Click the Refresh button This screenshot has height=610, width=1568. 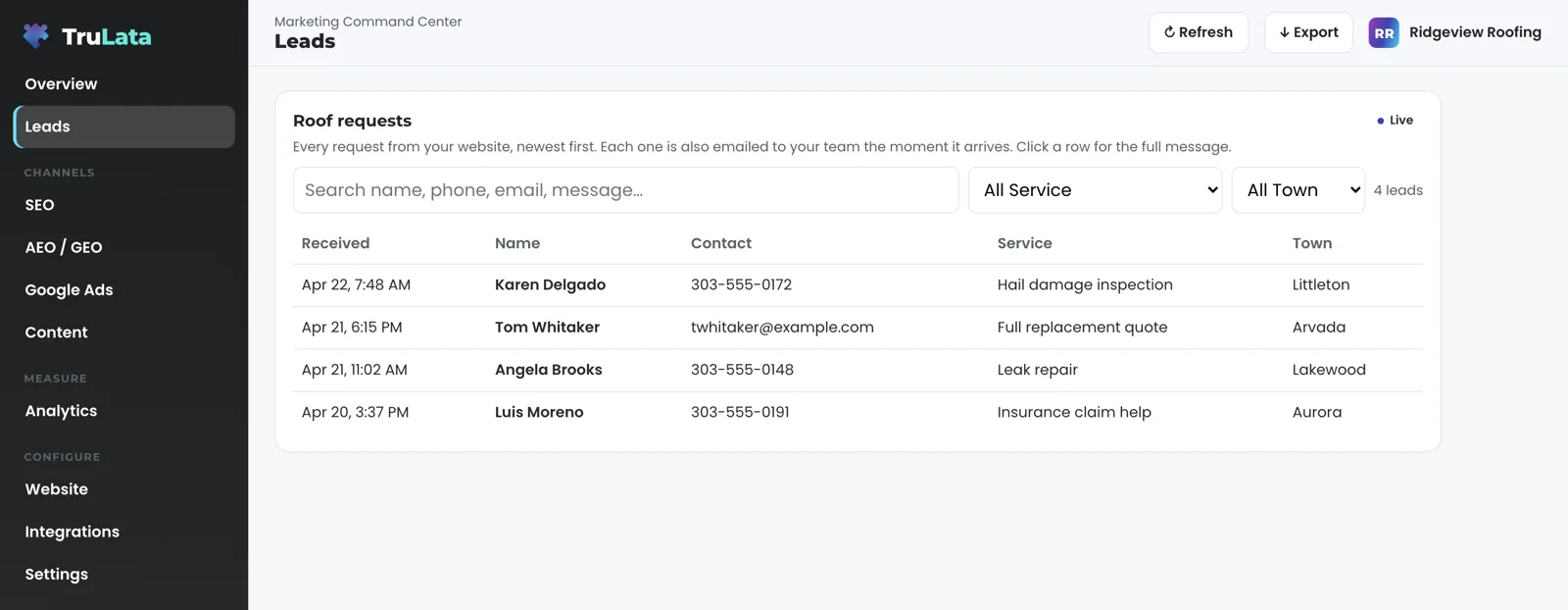1199,32
